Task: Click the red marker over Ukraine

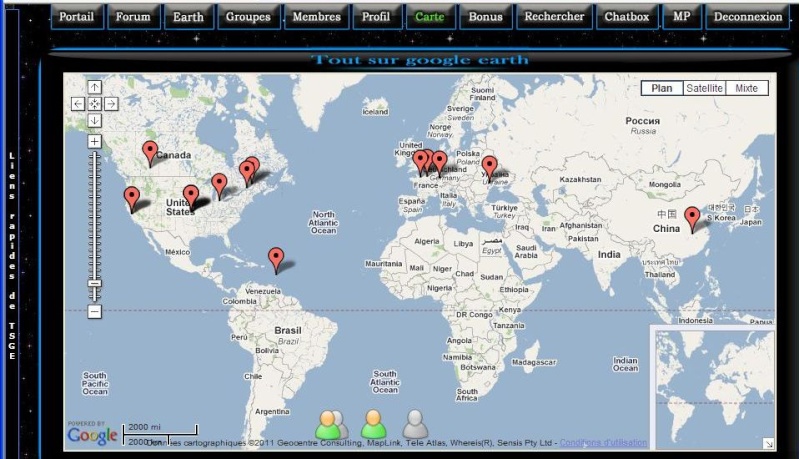Action: (490, 169)
